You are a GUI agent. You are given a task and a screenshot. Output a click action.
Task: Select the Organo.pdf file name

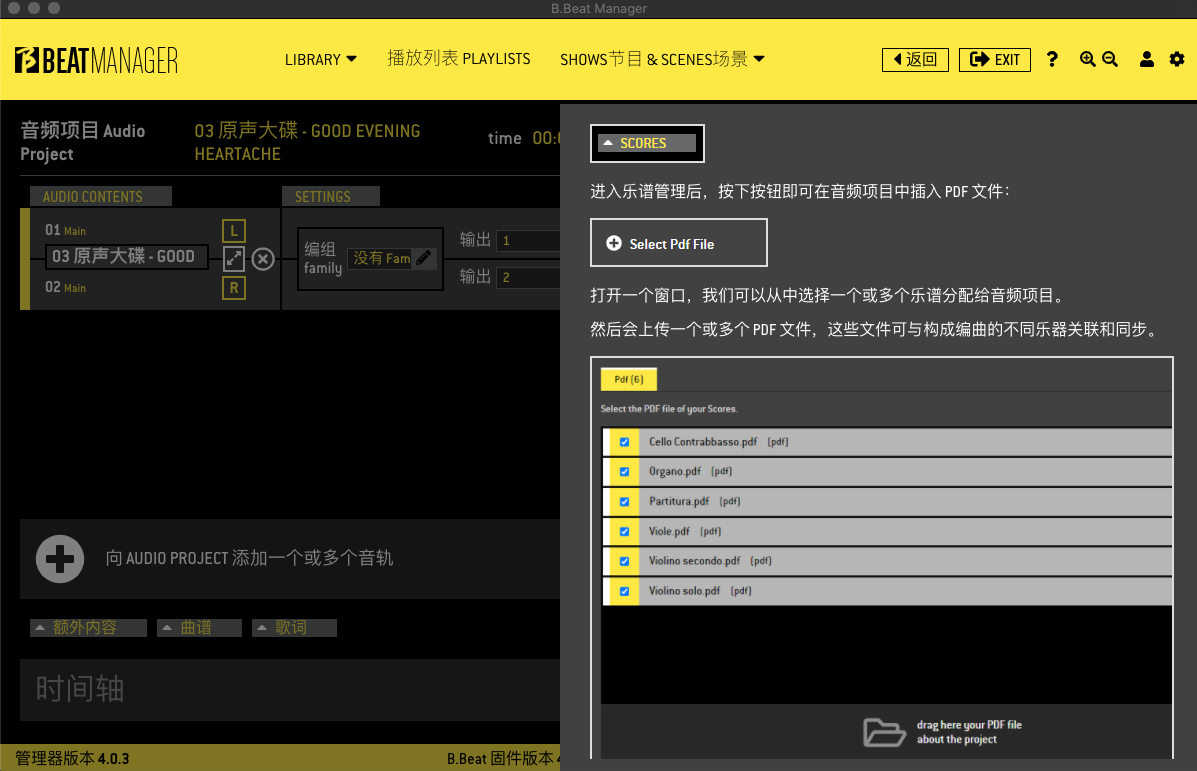click(x=675, y=472)
